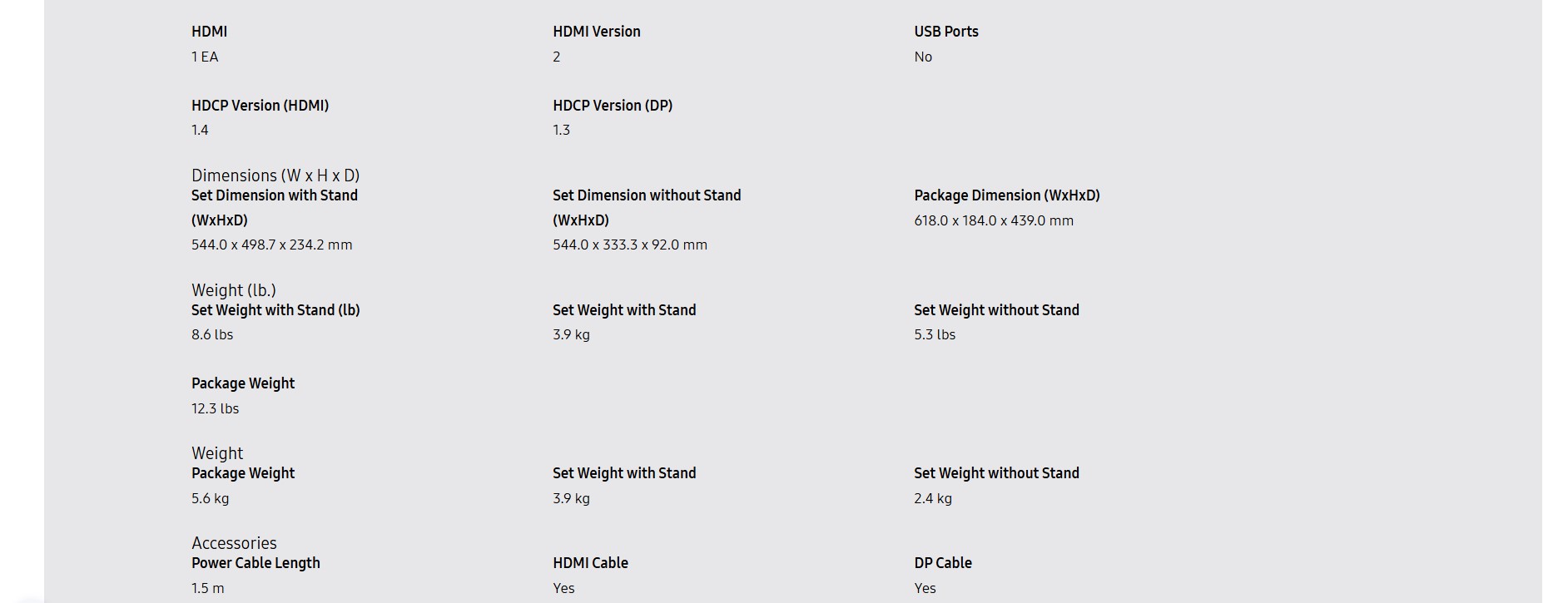Click the USB Ports label
This screenshot has width=1568, height=603.
(x=945, y=32)
